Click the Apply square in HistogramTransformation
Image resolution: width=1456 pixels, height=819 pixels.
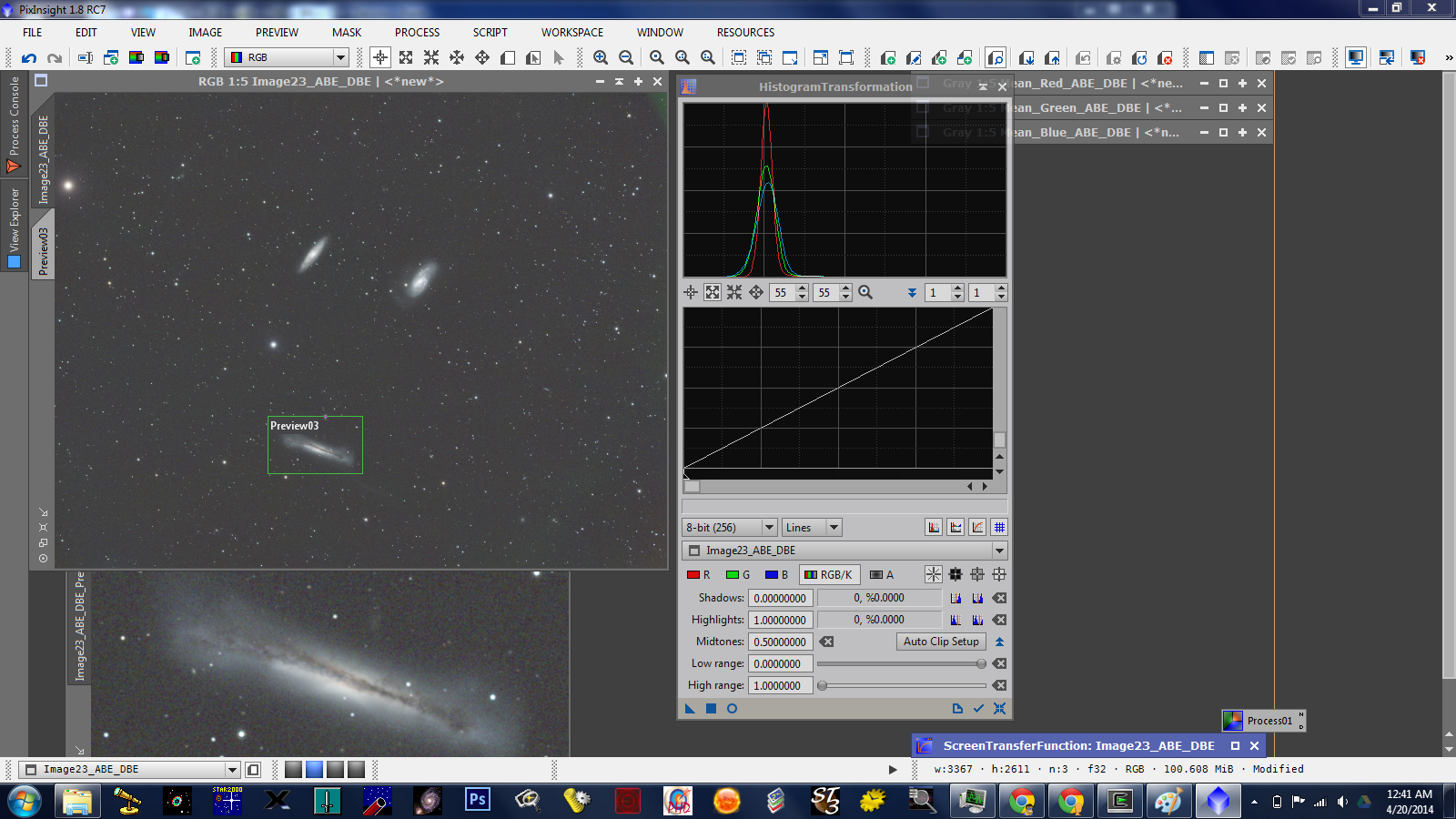(x=711, y=708)
